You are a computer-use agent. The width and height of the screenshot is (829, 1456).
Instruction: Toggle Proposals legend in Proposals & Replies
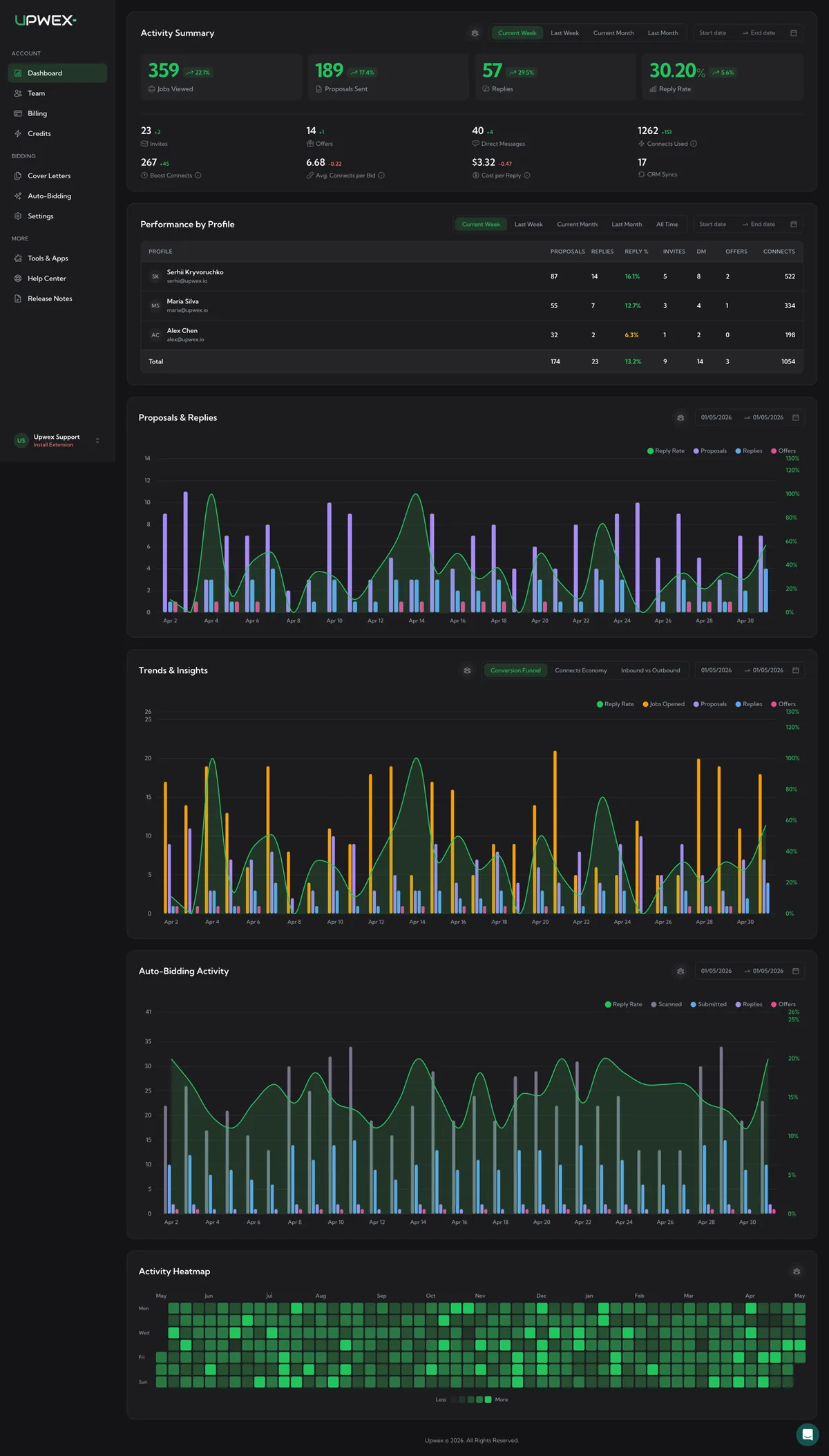coord(710,451)
